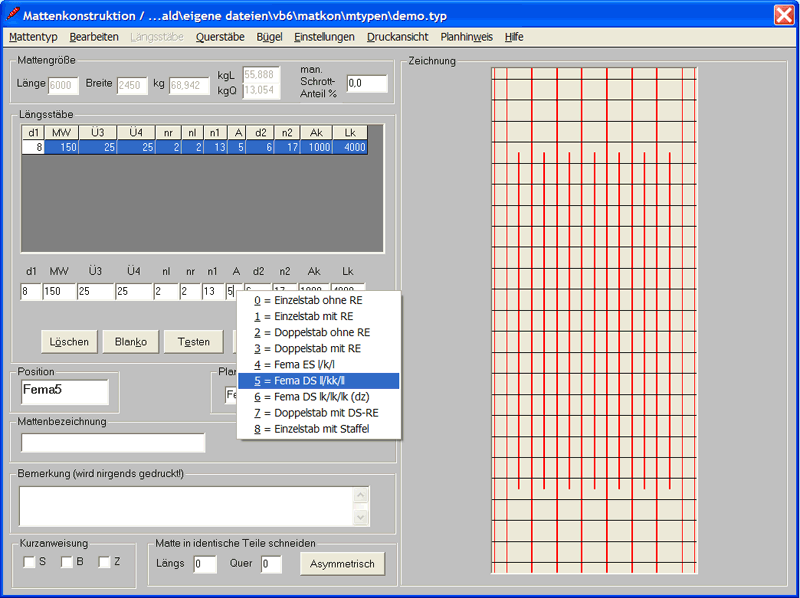Close the Mattenkonstruktion window

tap(784, 14)
